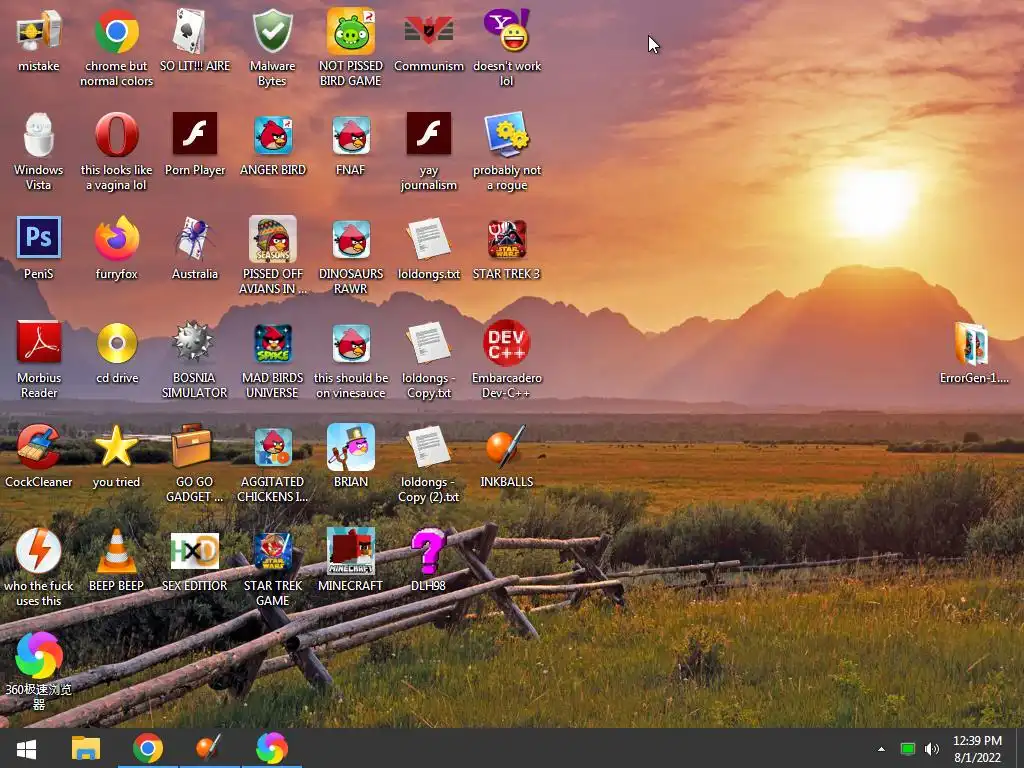Open the red Opera browser icon

click(x=116, y=135)
